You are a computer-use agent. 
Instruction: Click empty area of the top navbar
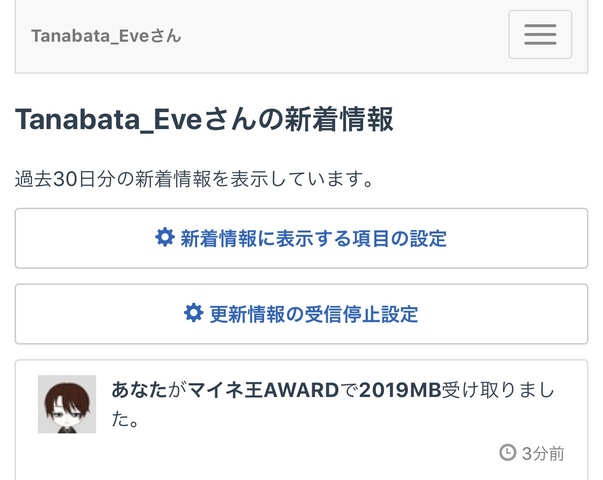[340, 36]
